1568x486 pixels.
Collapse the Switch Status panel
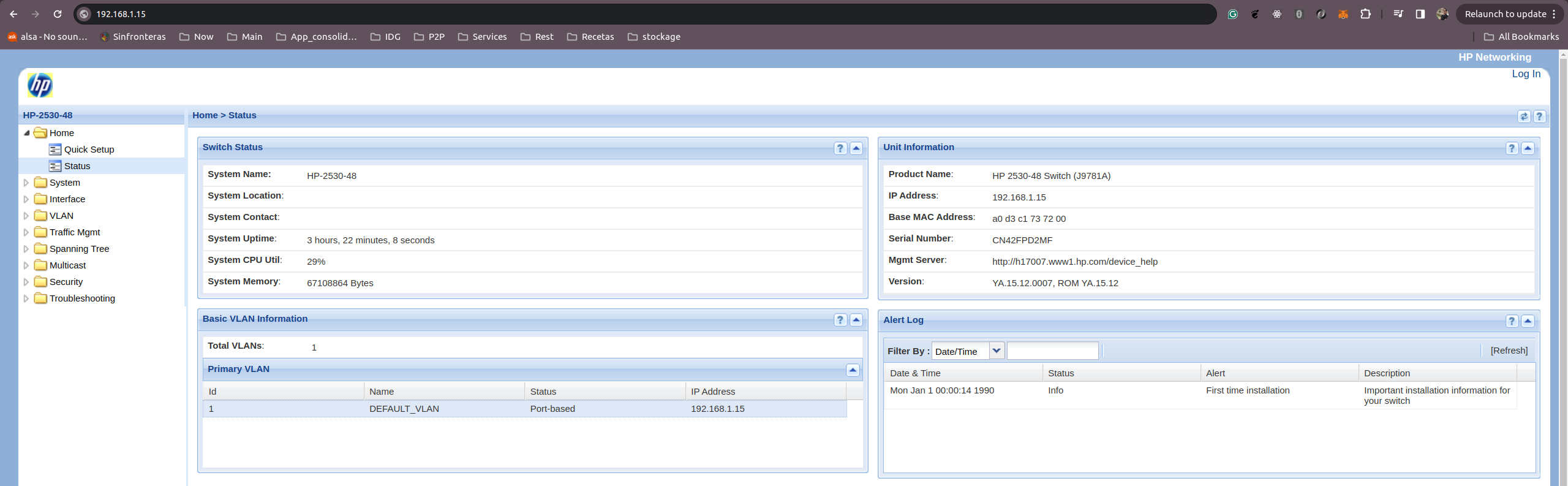856,148
